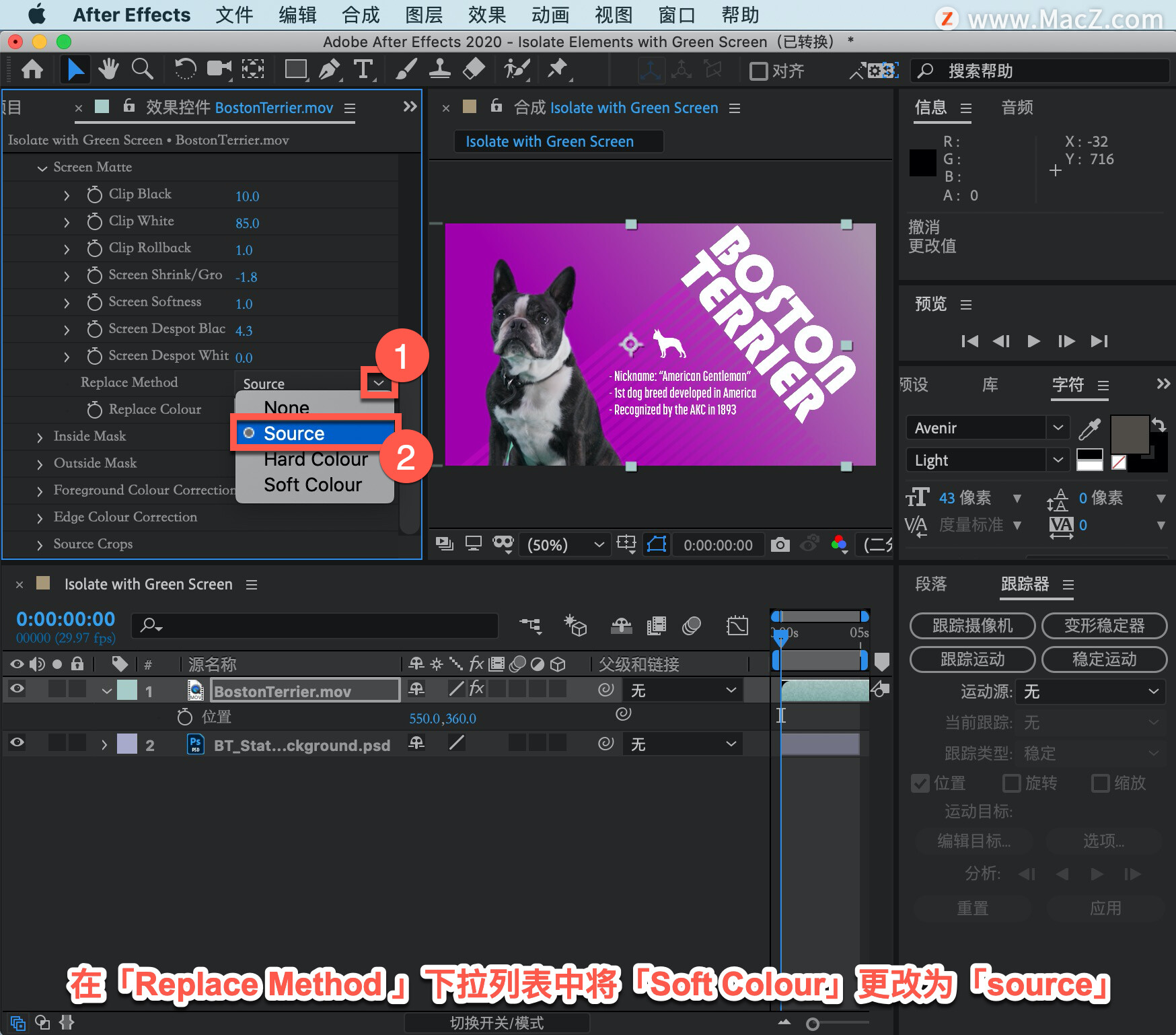Toggle mask and shape path visibility
The image size is (1176, 1035).
coord(657,544)
